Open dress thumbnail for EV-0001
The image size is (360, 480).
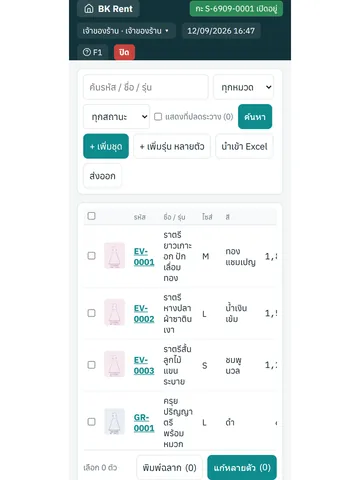tap(114, 256)
